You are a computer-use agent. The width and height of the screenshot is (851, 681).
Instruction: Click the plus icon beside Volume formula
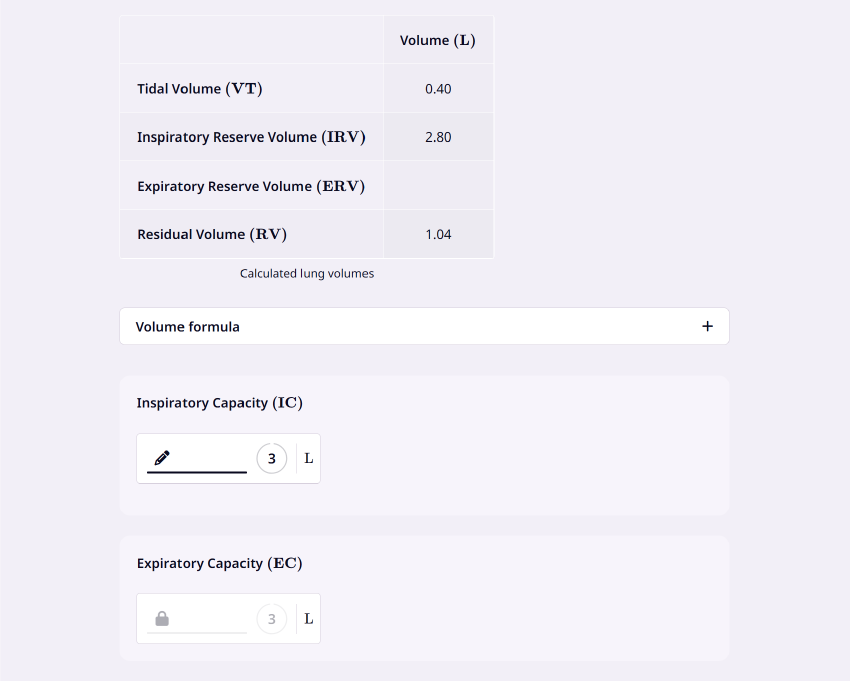pyautogui.click(x=707, y=326)
